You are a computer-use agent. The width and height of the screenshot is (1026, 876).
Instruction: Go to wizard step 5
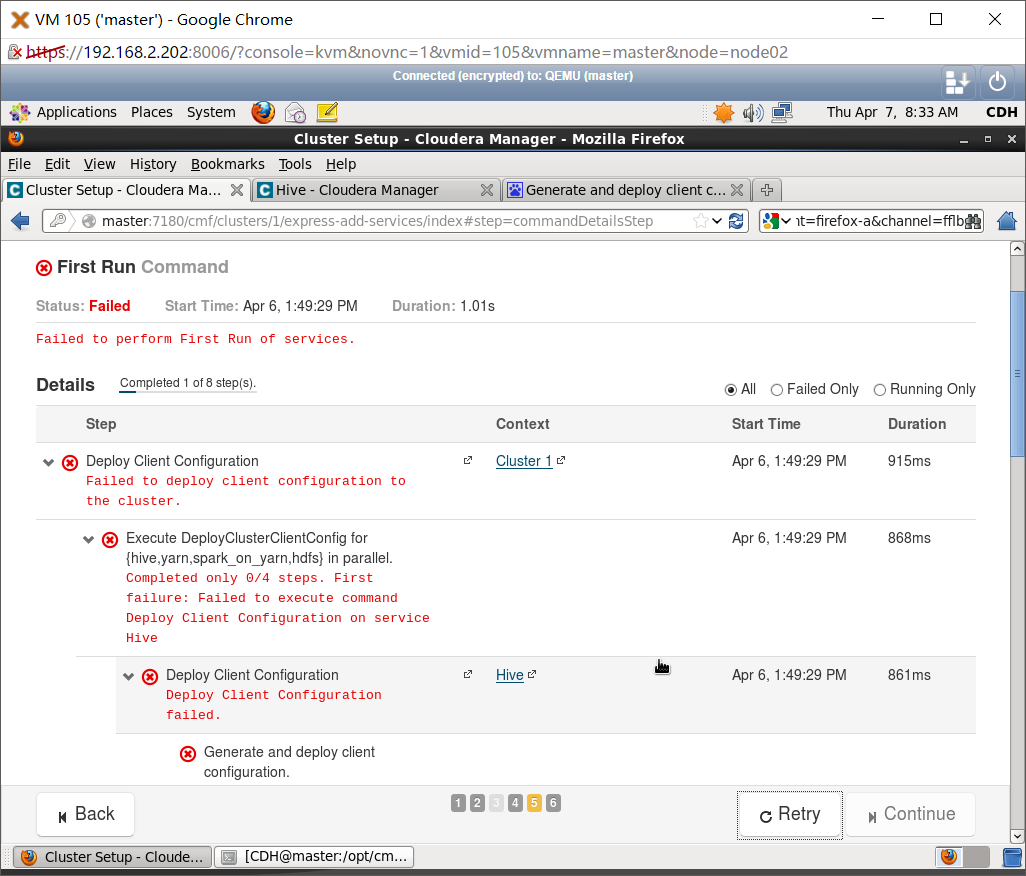(534, 803)
